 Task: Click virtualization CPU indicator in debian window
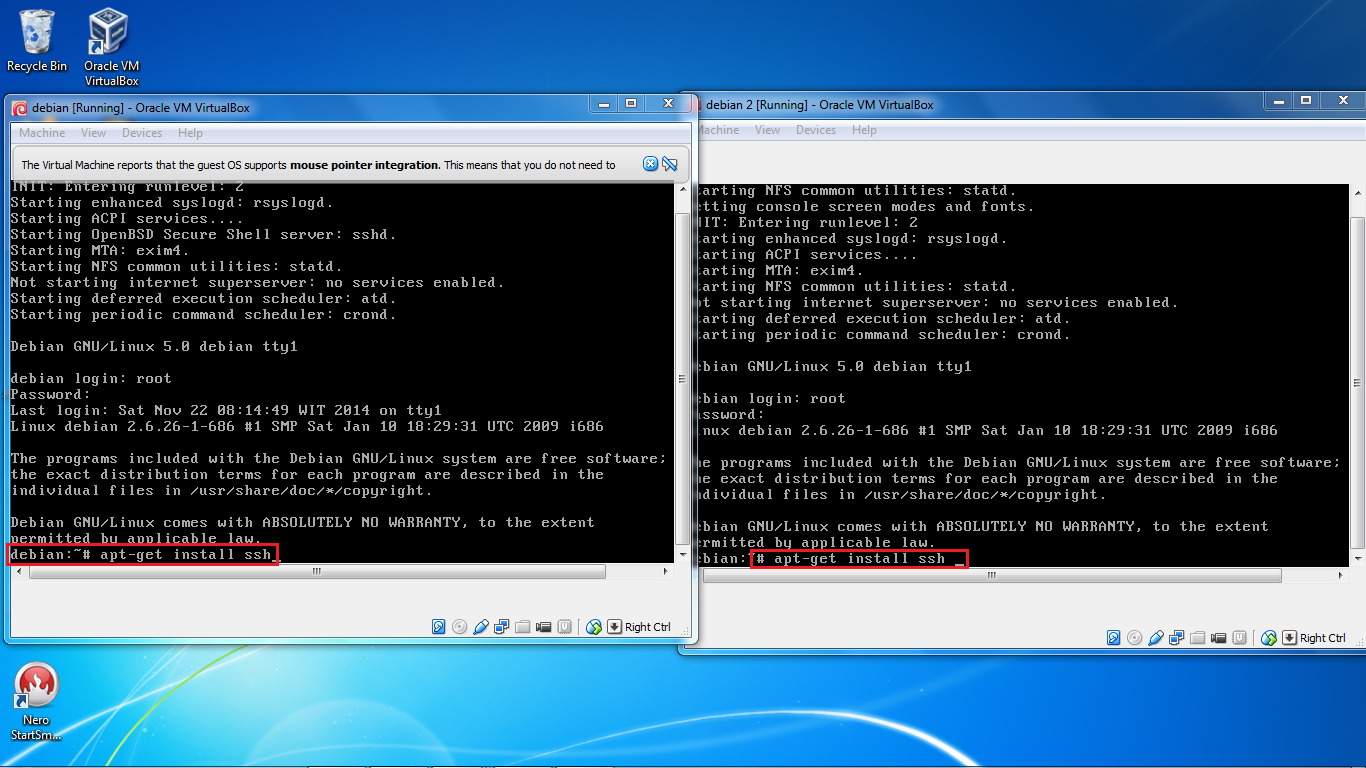pos(565,627)
